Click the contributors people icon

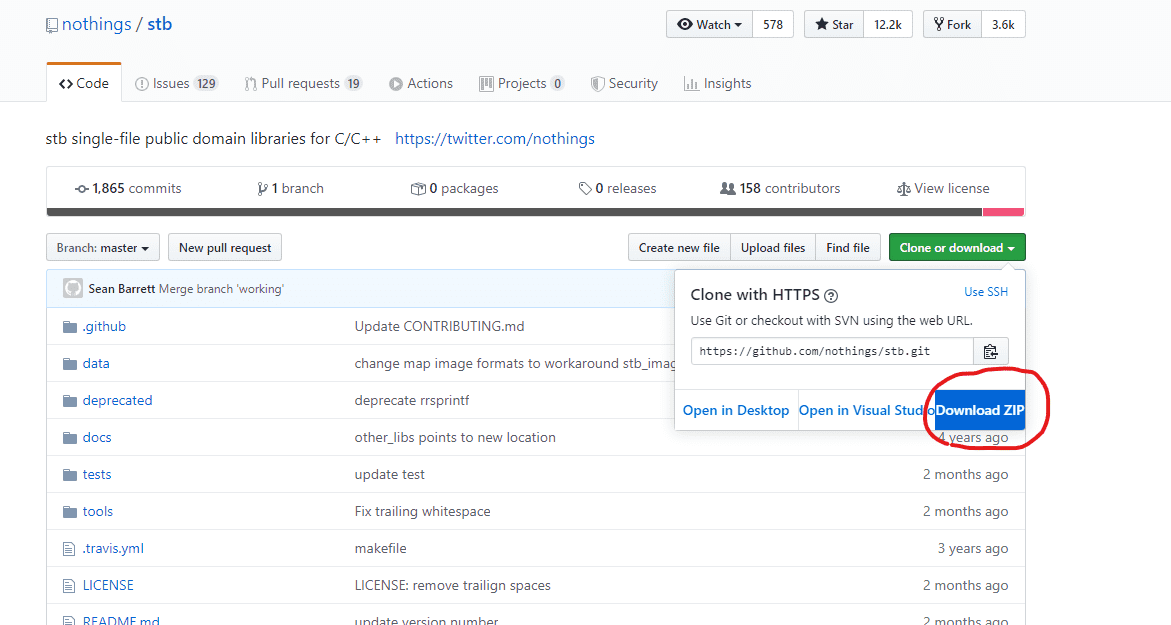(729, 188)
